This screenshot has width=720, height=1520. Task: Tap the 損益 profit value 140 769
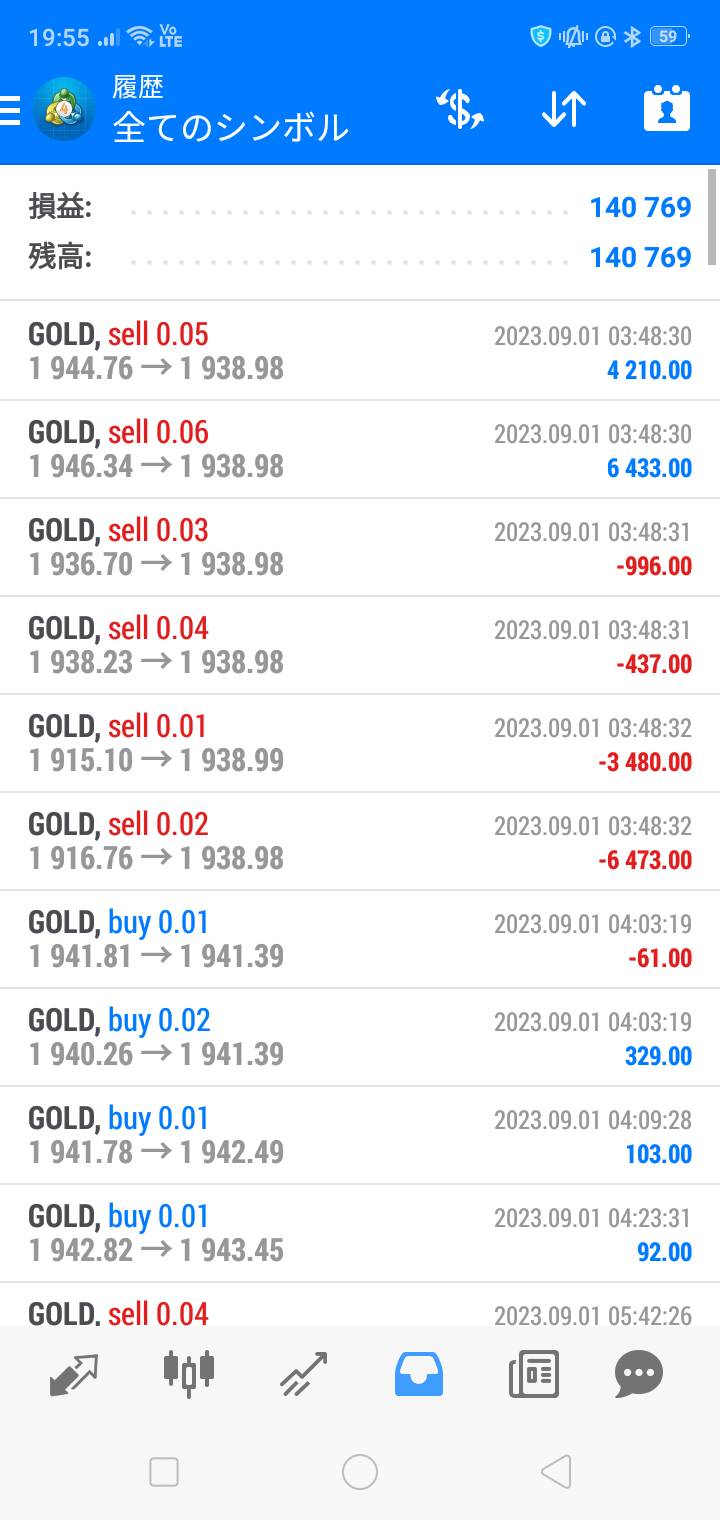coord(640,208)
